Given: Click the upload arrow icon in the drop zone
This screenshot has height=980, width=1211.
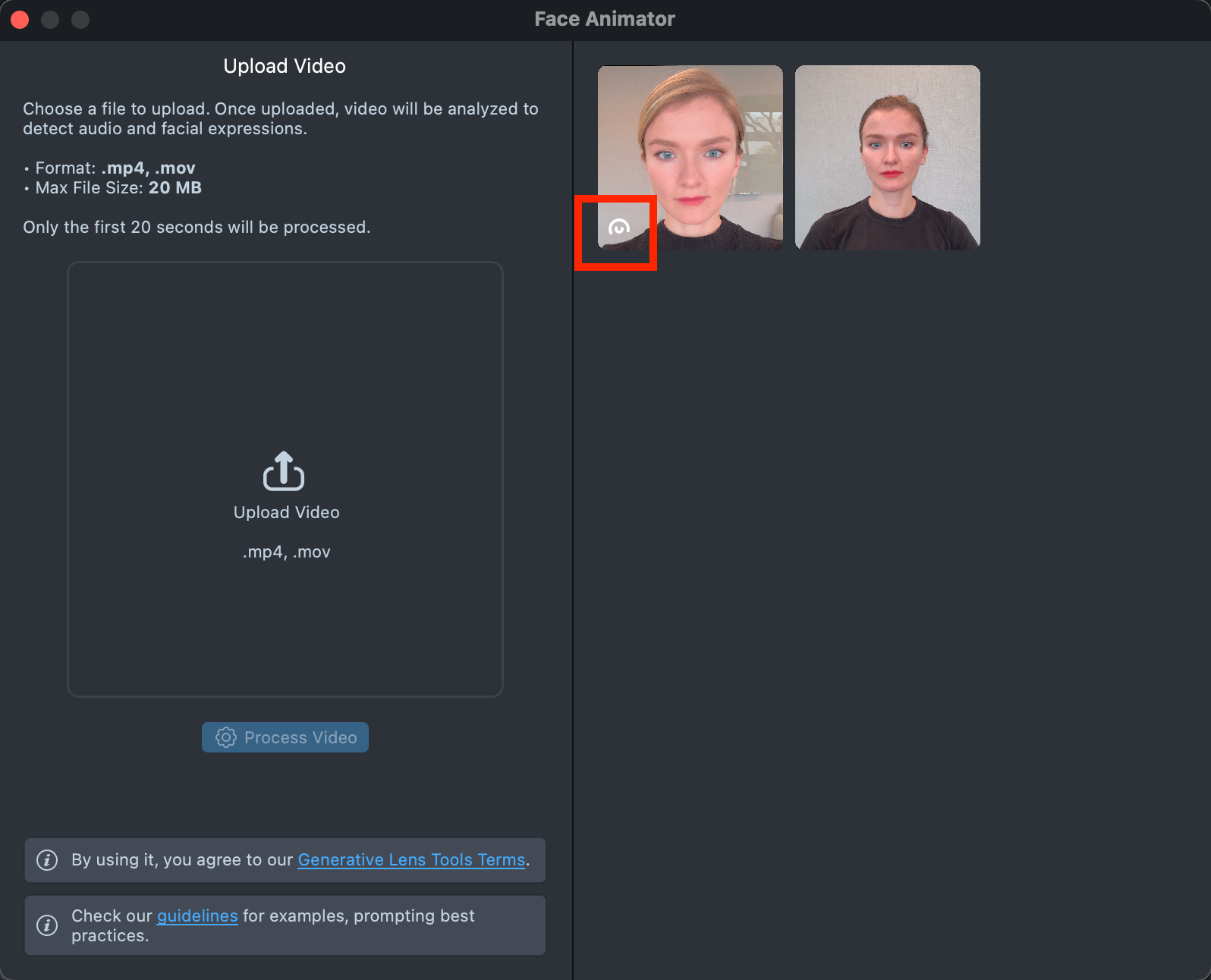Looking at the screenshot, I should tap(284, 471).
